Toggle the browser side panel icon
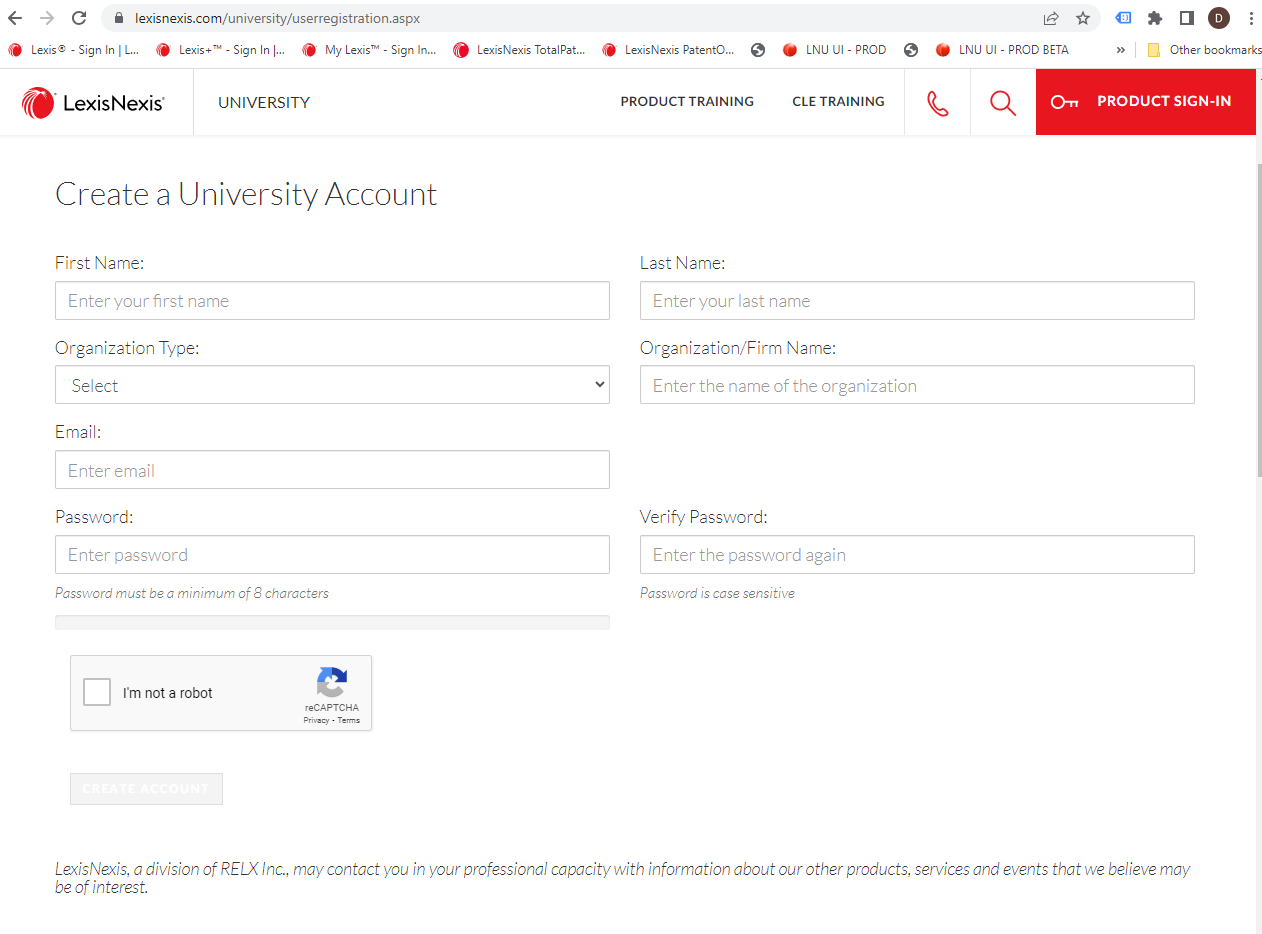Image resolution: width=1262 pixels, height=934 pixels. click(x=1187, y=18)
